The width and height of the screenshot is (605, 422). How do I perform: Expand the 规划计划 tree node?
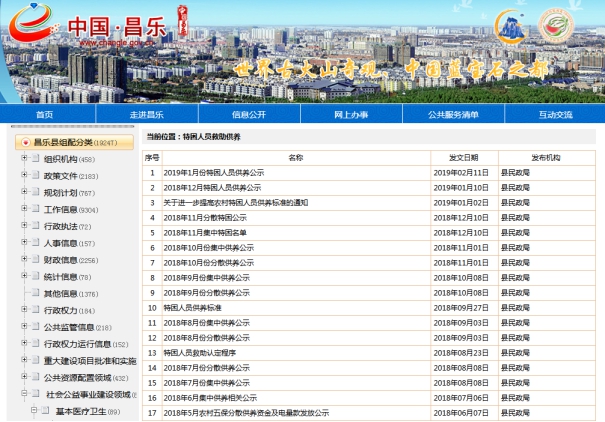click(24, 192)
